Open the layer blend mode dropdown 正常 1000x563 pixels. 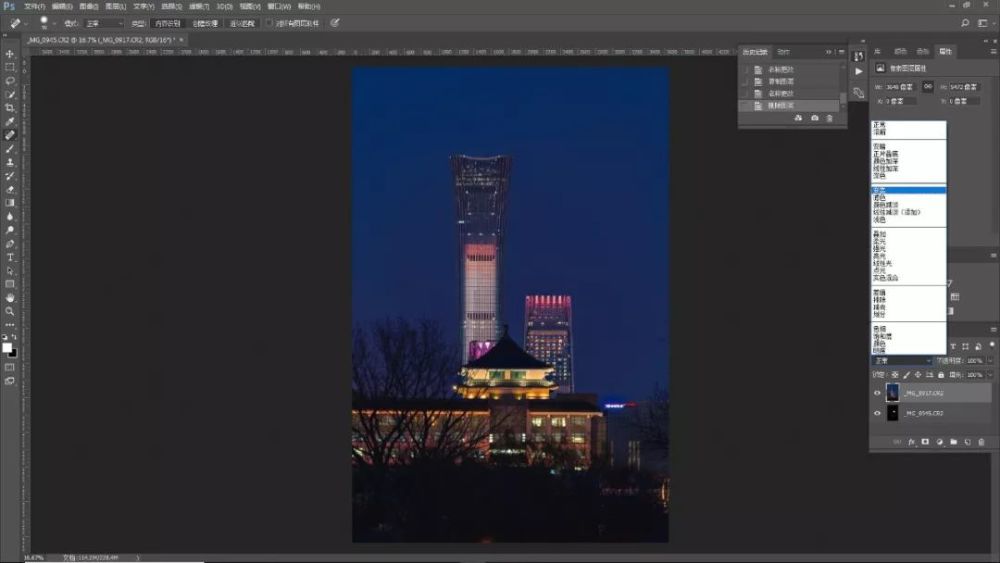[902, 360]
